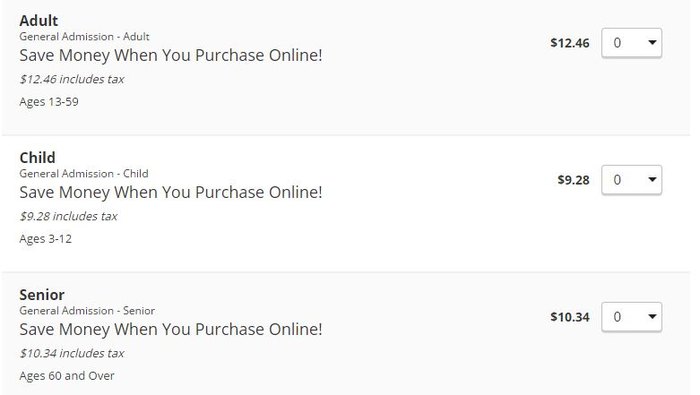
Task: Click 'General Admission - Child' subtitle
Action: click(x=84, y=174)
